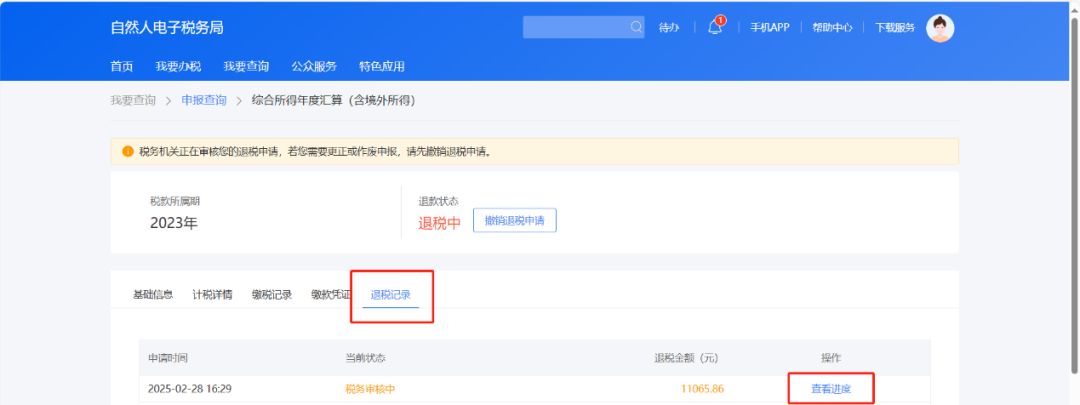Click the application time 2025-02-28 16:29
Screen dimensions: 1080x405
189,389
